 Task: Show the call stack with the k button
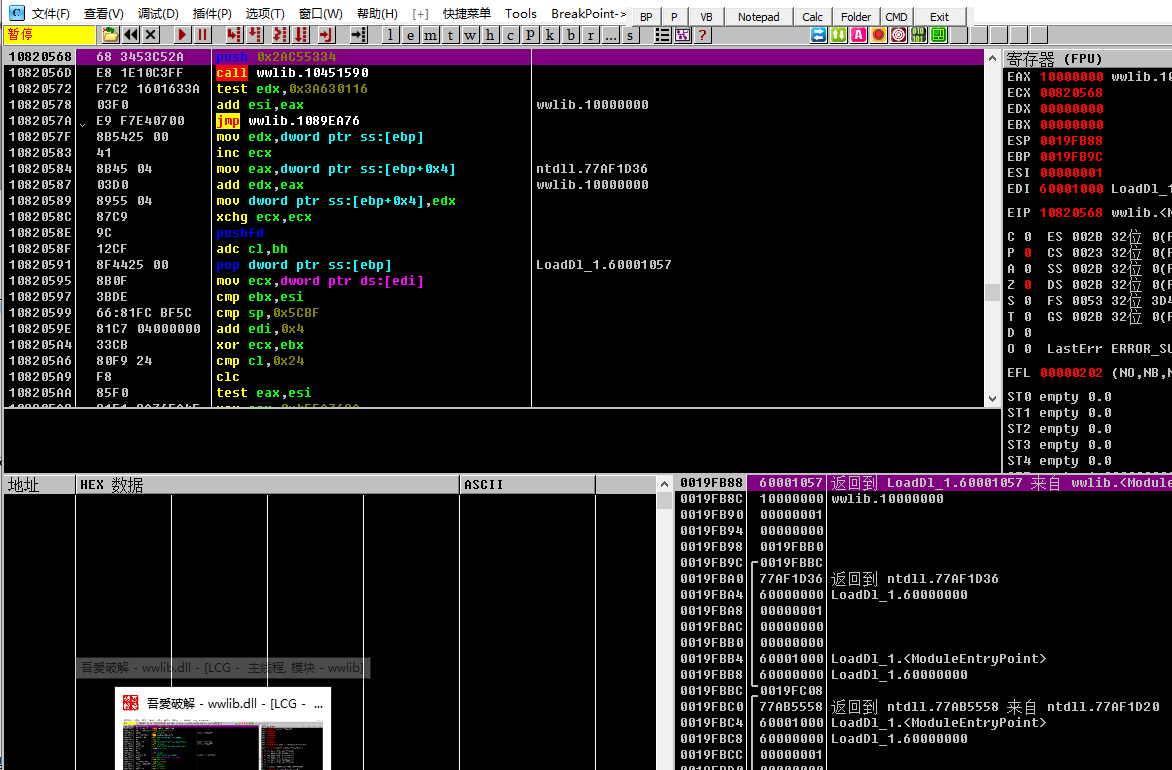point(550,34)
